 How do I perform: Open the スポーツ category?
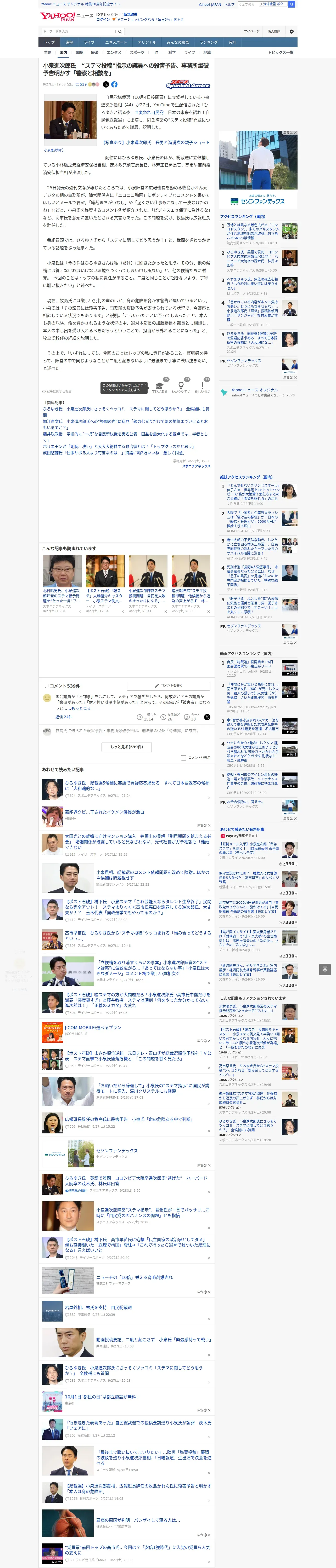(137, 52)
